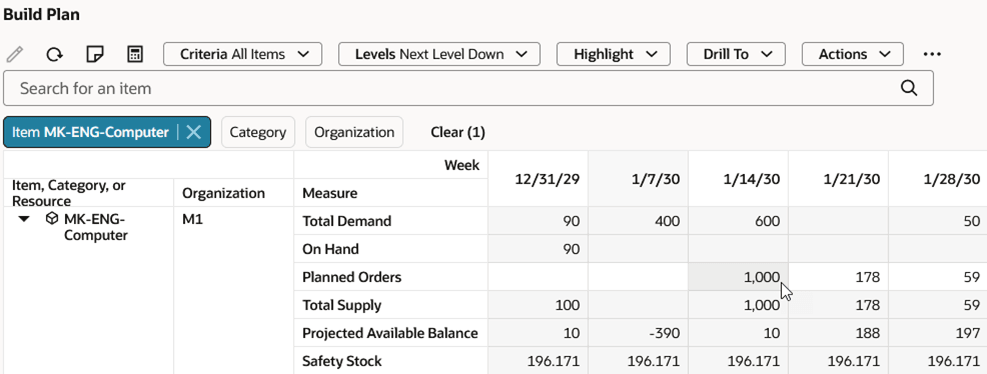Click the search magnifier icon
The width and height of the screenshot is (987, 374).
909,88
